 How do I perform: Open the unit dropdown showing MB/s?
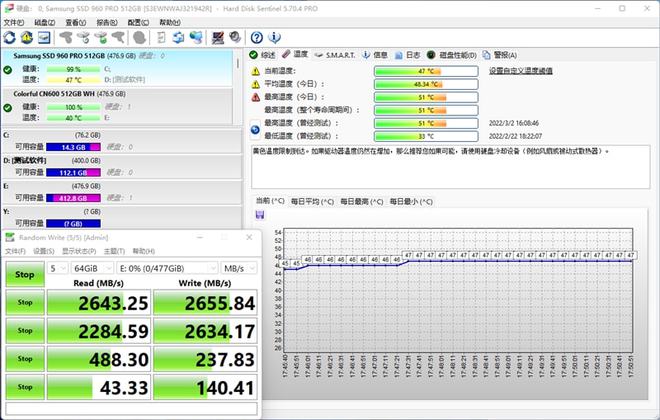click(x=239, y=268)
